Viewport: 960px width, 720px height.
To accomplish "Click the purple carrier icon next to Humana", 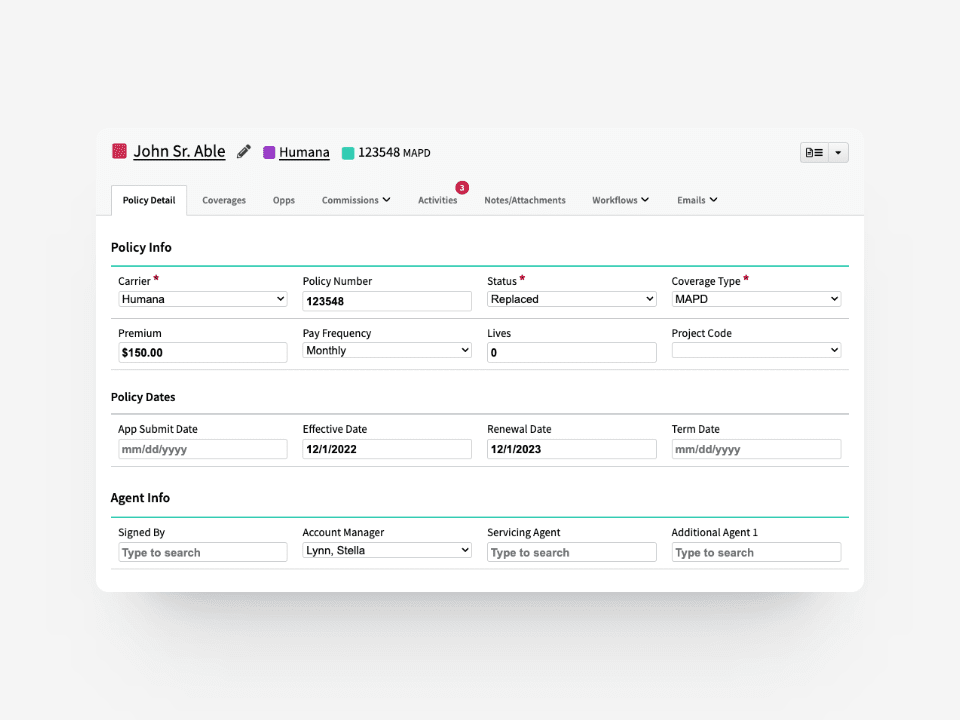I will click(x=268, y=151).
